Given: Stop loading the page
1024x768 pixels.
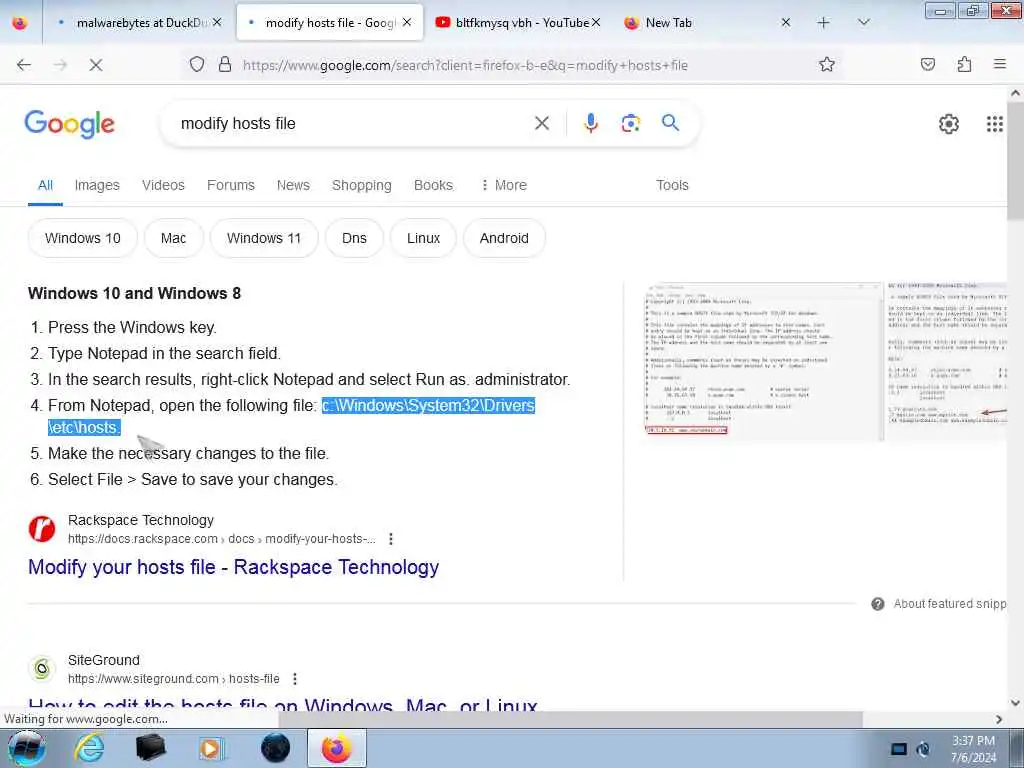Looking at the screenshot, I should [x=95, y=65].
